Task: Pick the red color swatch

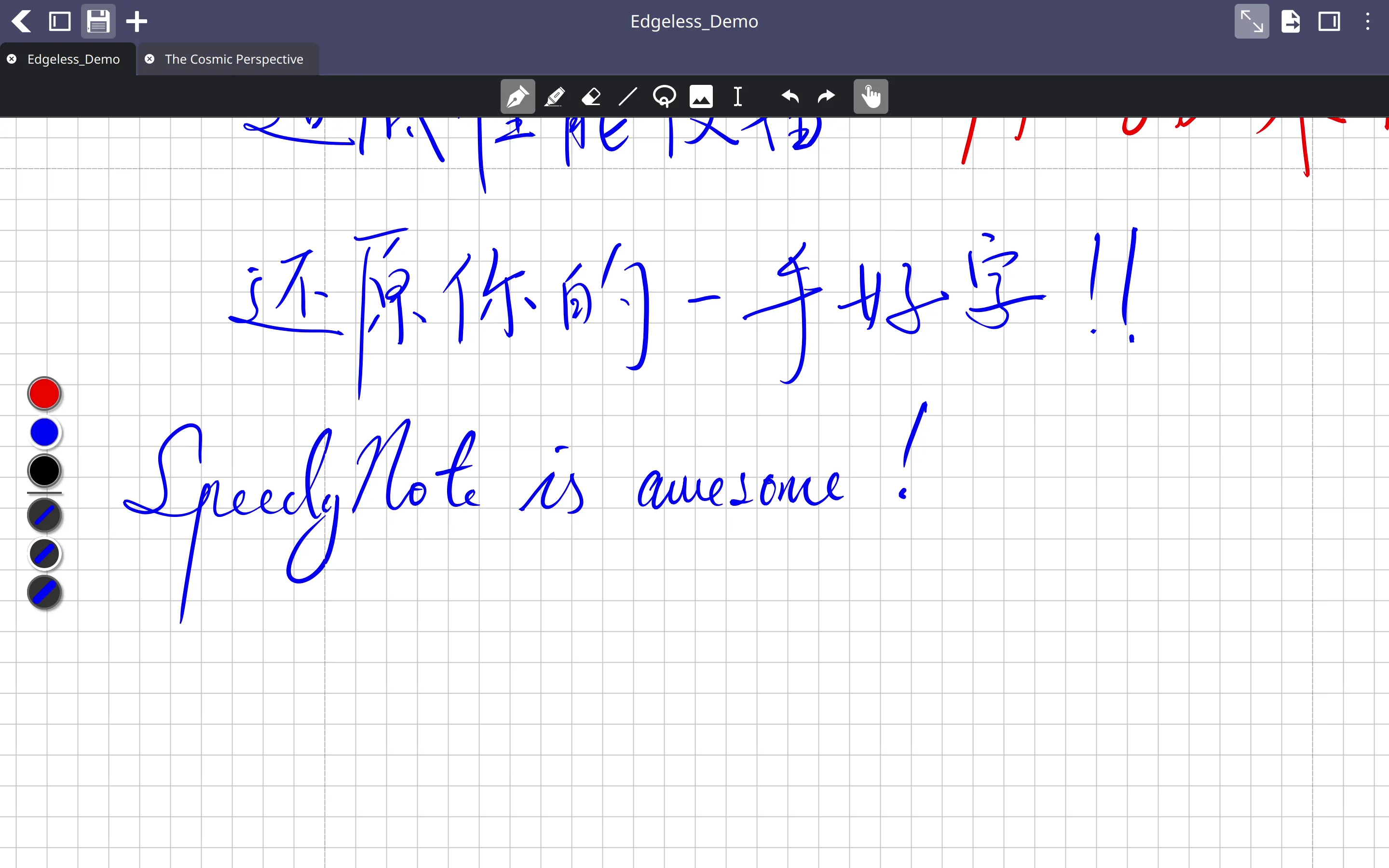Action: click(x=44, y=394)
